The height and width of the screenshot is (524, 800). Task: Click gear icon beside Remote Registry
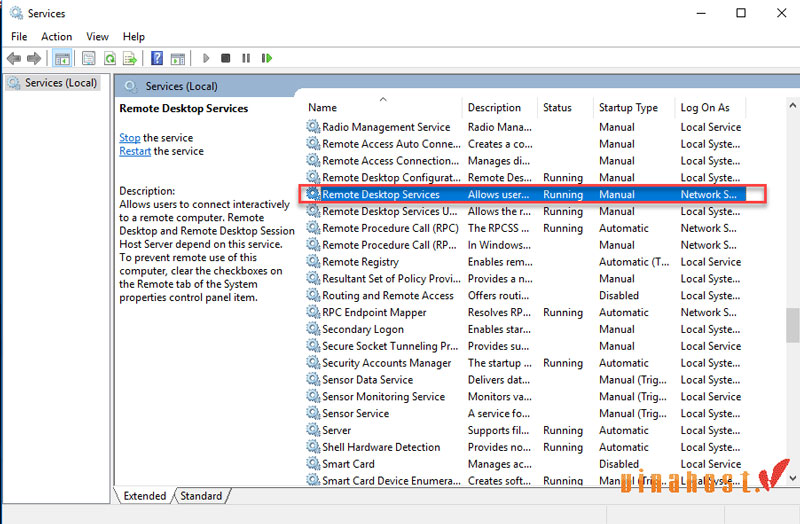[x=313, y=261]
